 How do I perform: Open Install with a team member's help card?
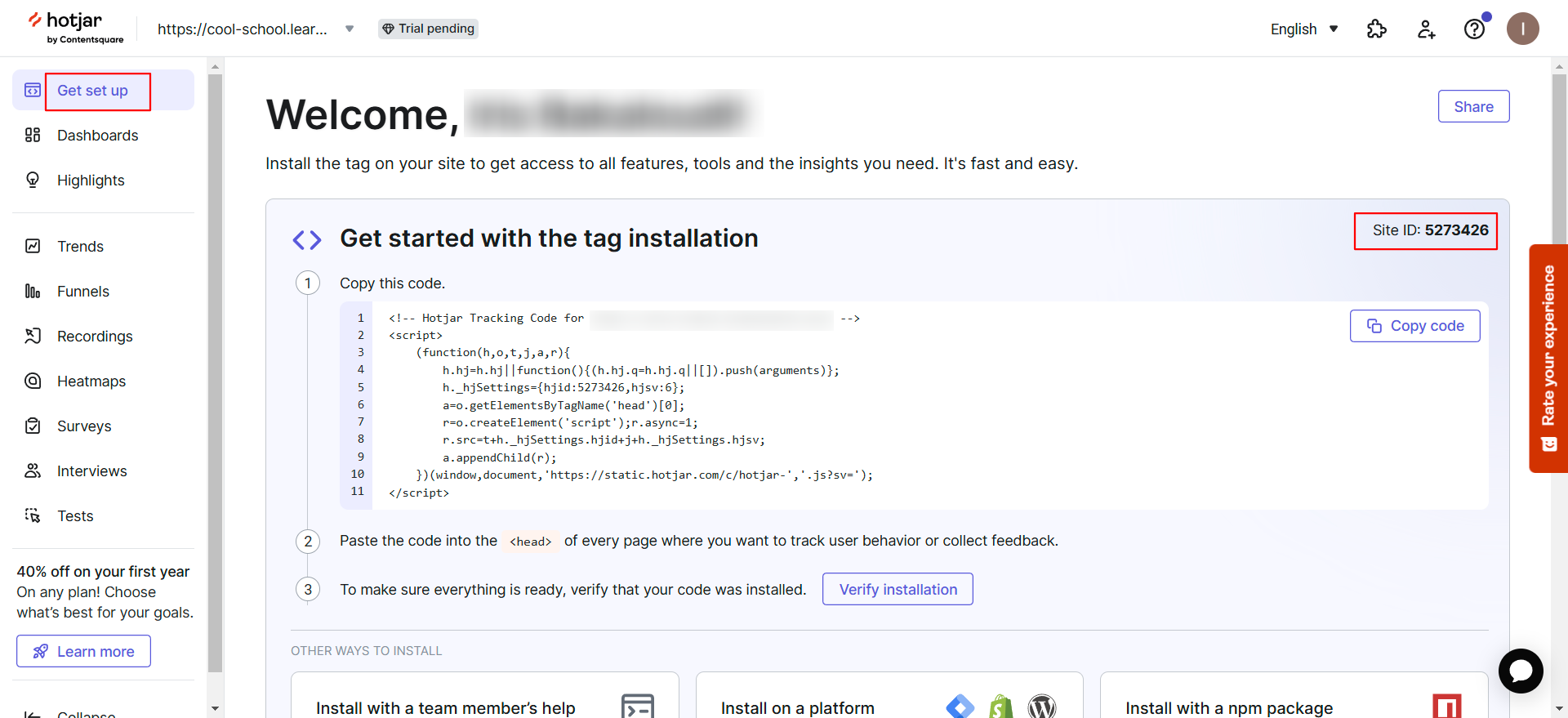click(x=485, y=695)
